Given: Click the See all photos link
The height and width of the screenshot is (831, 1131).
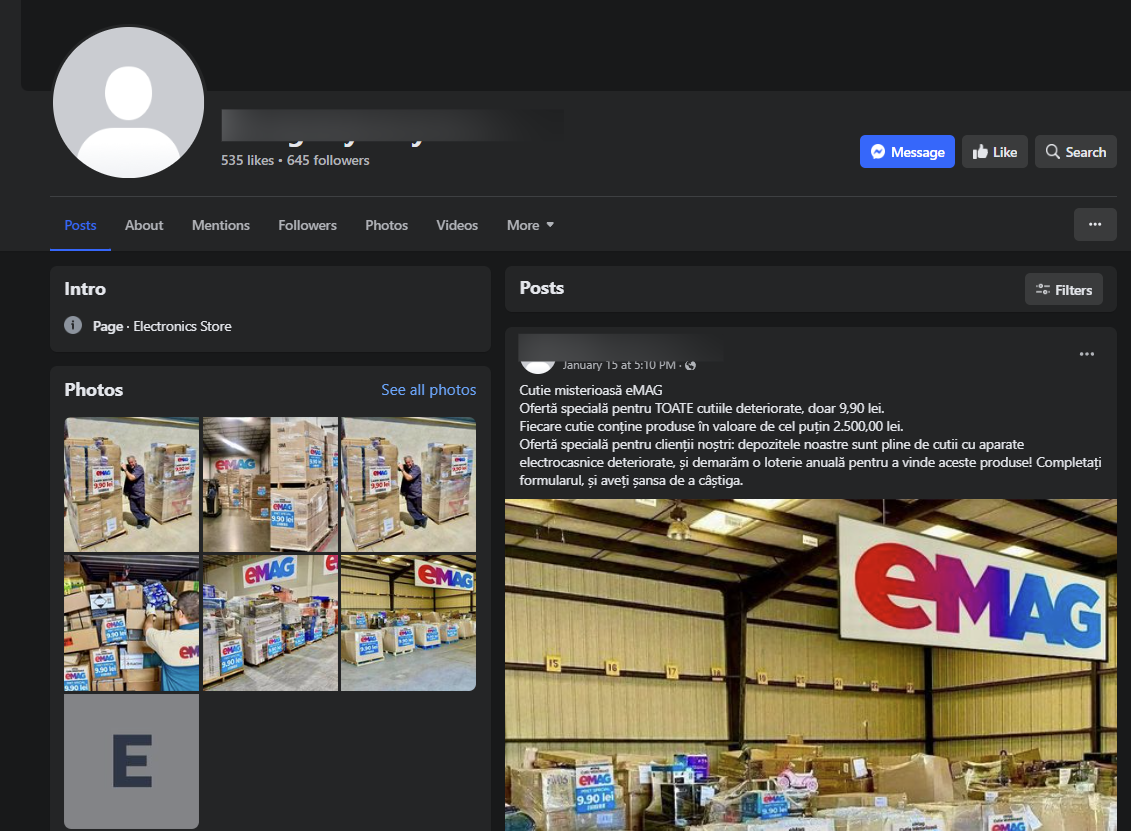Looking at the screenshot, I should pos(428,390).
